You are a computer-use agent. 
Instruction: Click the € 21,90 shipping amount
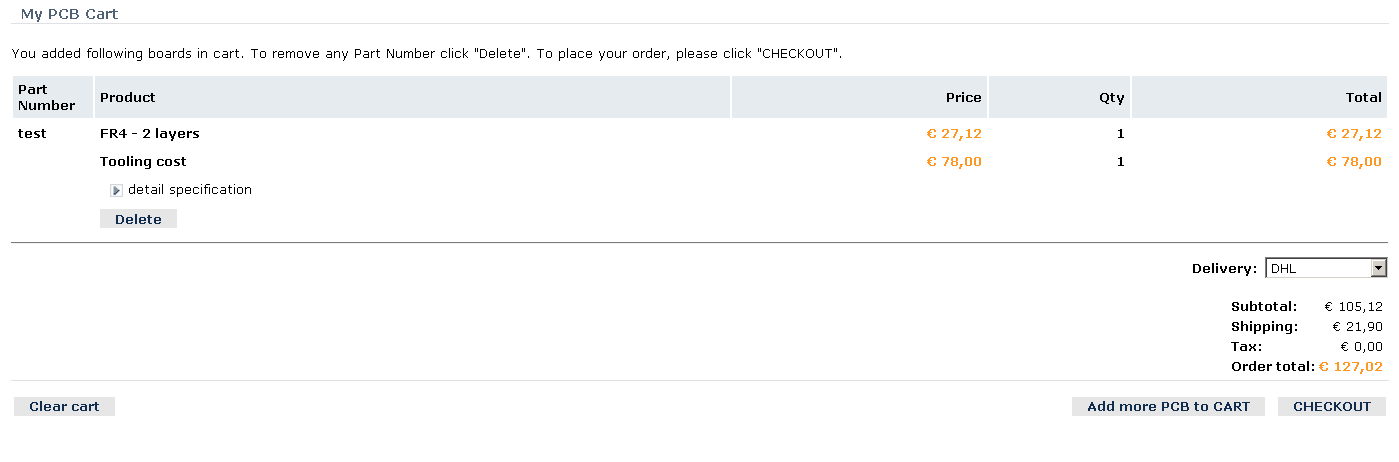[x=1357, y=327]
